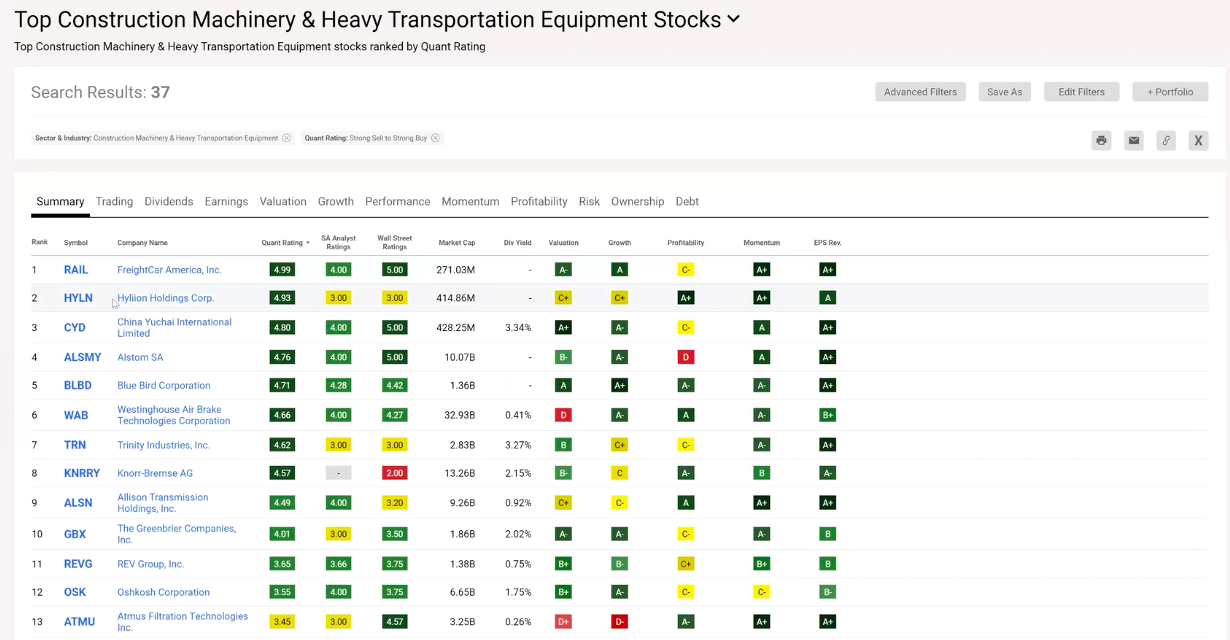Image resolution: width=1230 pixels, height=640 pixels.
Task: Click the Div Yield column header
Action: tap(517, 242)
